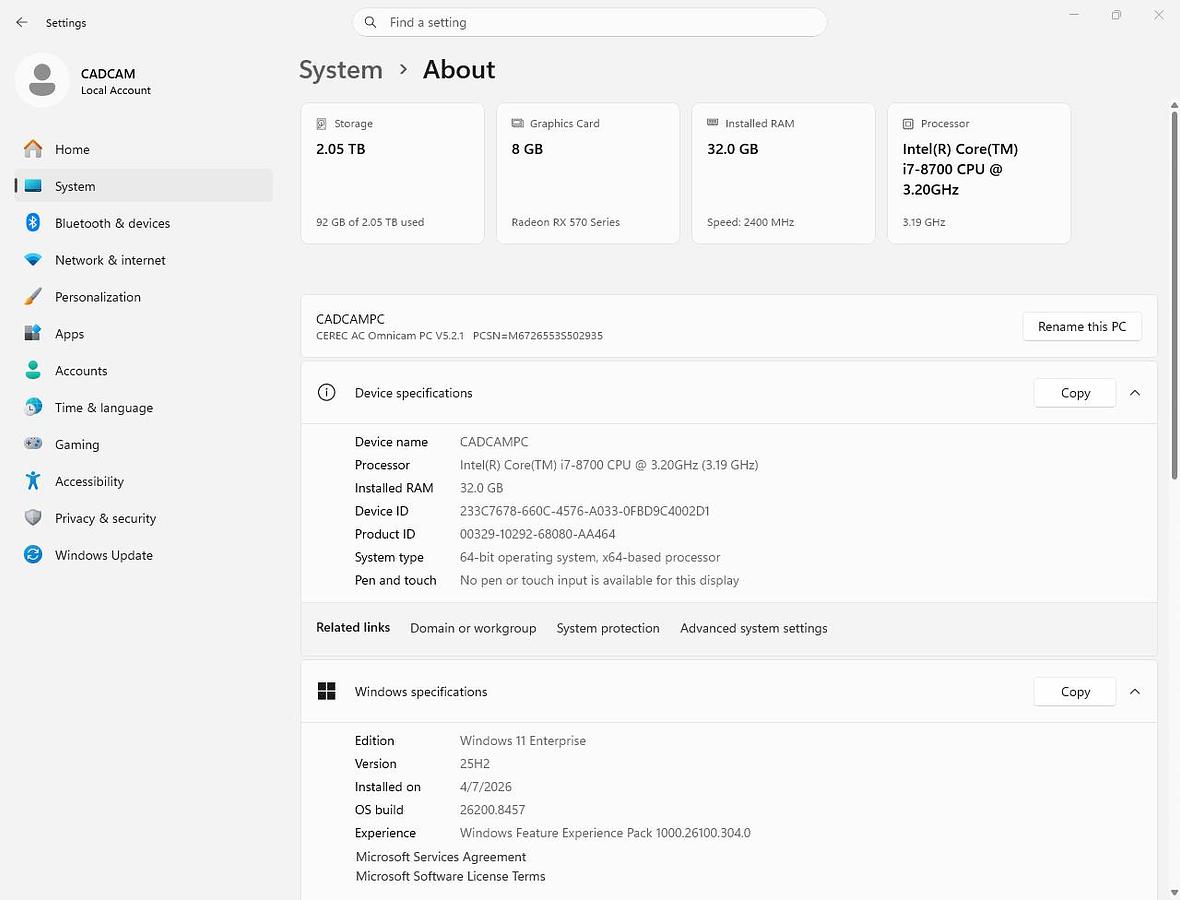Screen dimensions: 1180x900
Task: Click the Time & language globe icon
Action: [x=32, y=407]
